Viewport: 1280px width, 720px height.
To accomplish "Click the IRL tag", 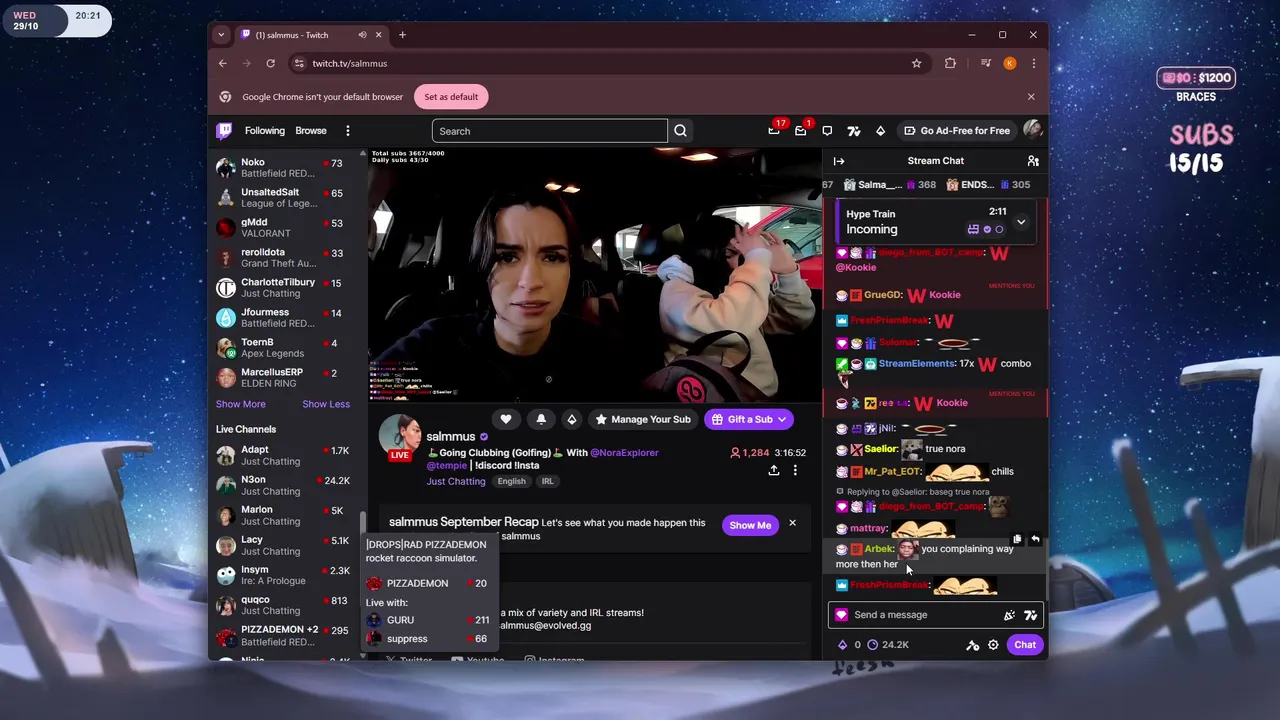I will [547, 481].
